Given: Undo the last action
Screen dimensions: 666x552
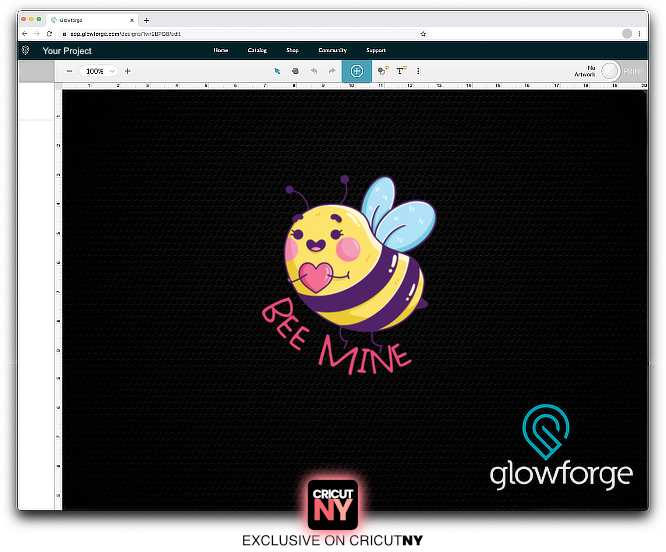Looking at the screenshot, I should pyautogui.click(x=314, y=71).
